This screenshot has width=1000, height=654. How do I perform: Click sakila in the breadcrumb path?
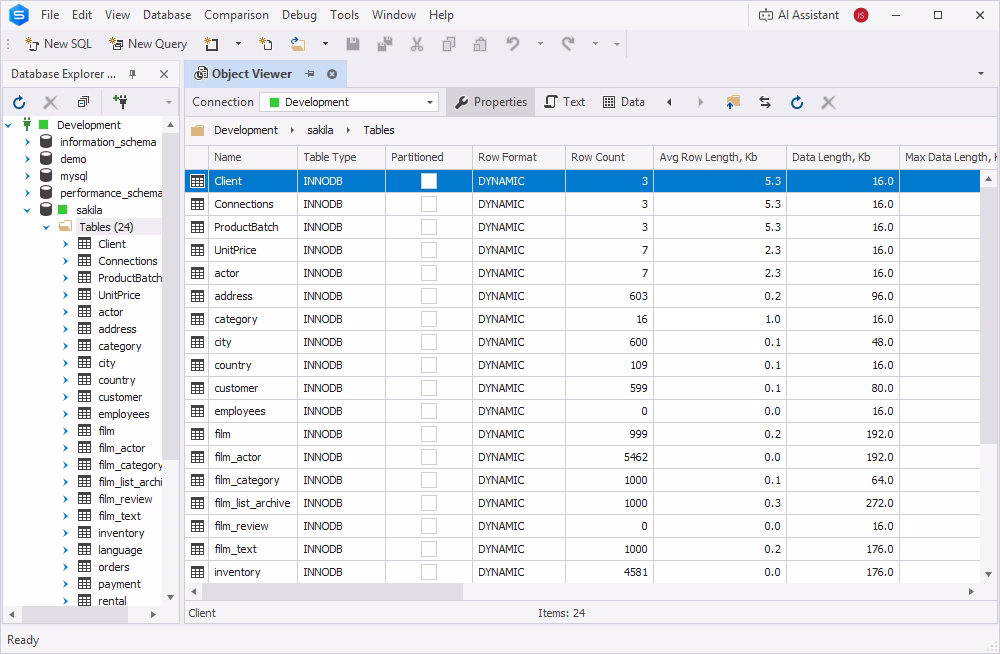pos(320,130)
